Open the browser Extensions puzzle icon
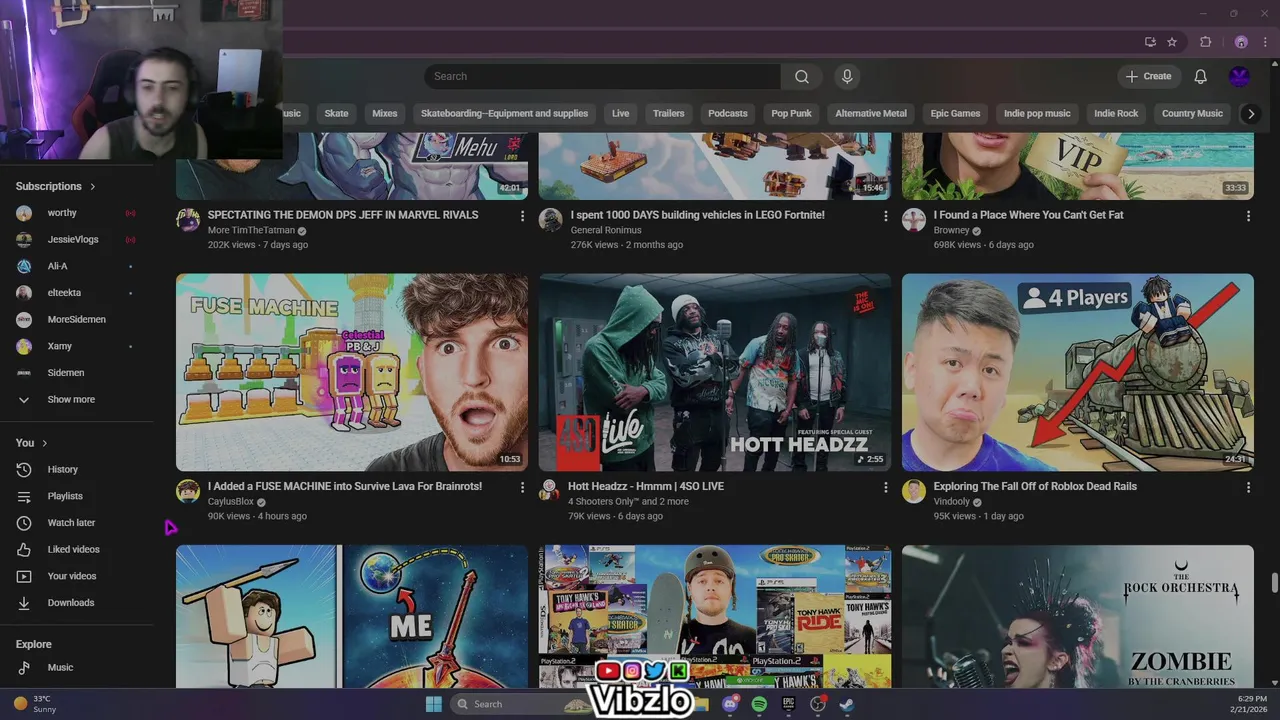 (1206, 42)
